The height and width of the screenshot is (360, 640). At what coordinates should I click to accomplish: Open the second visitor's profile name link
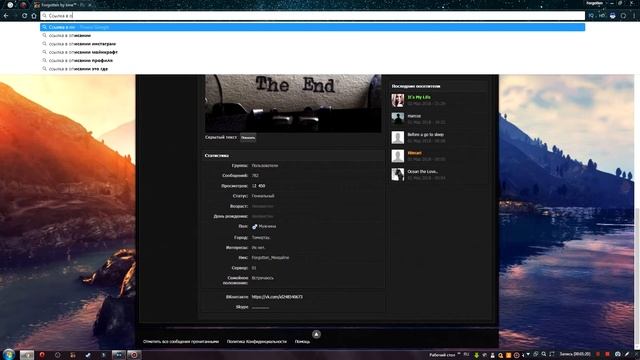414,116
